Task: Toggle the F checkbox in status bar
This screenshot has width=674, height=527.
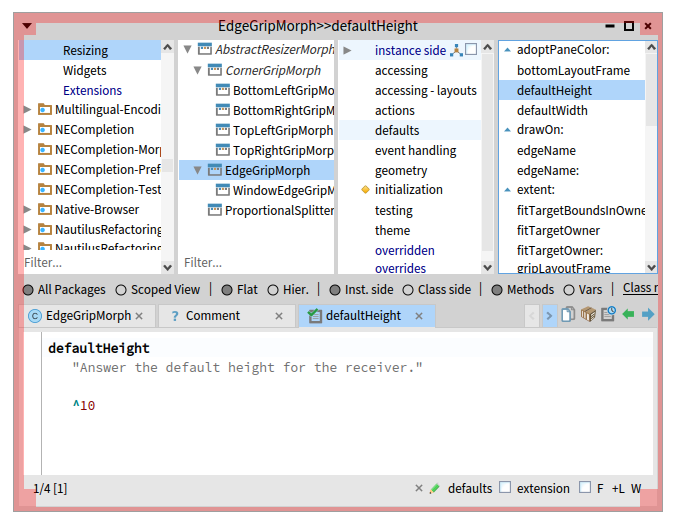Action: tap(585, 487)
